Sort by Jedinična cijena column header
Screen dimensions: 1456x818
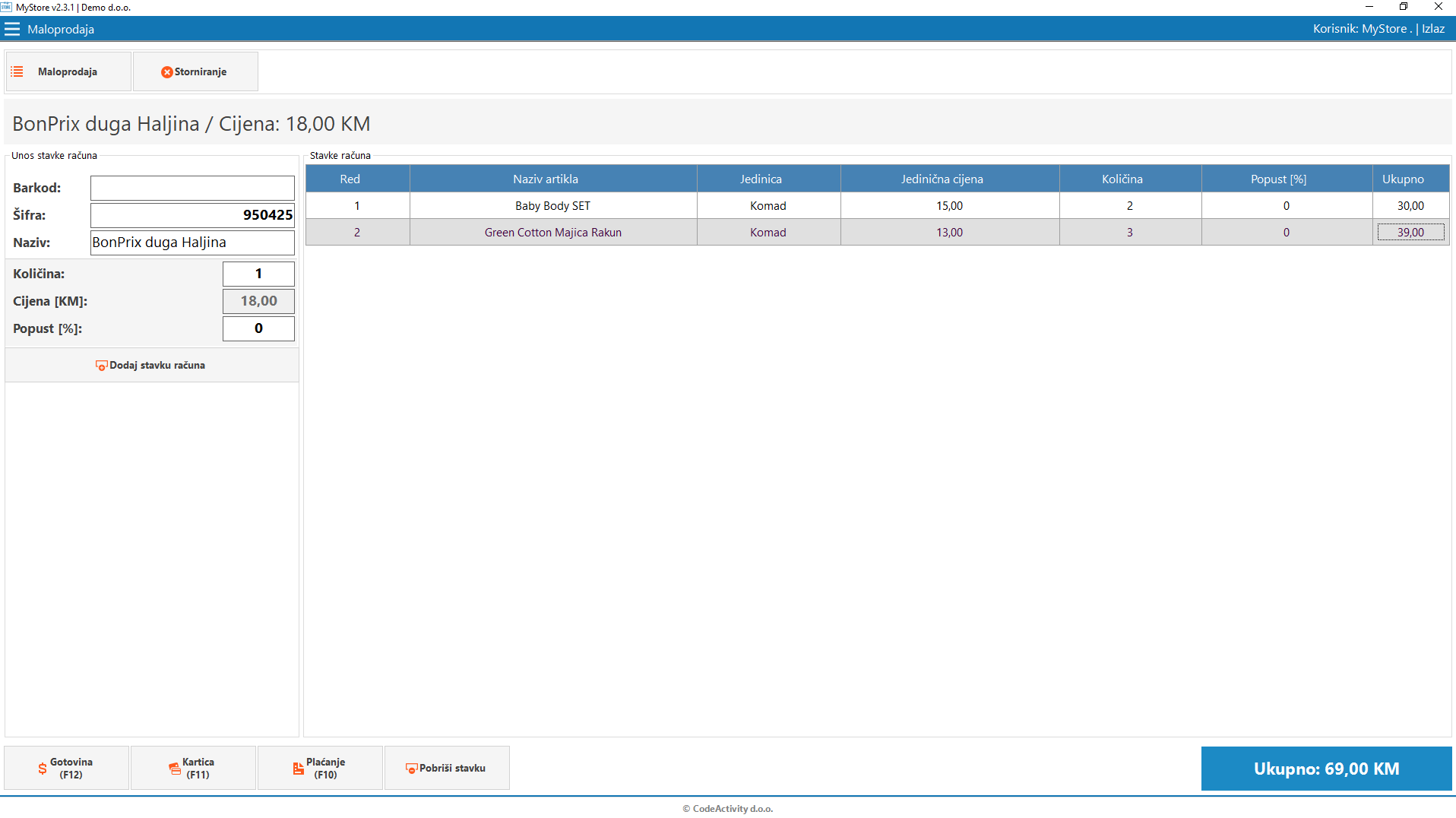click(x=950, y=179)
